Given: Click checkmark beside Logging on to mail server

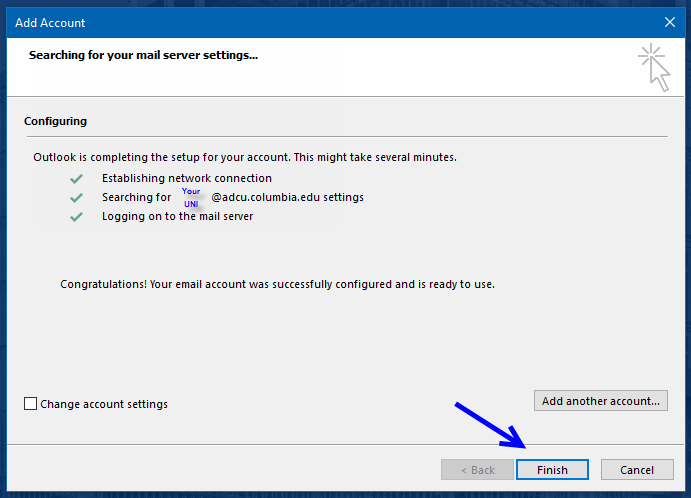Looking at the screenshot, I should coord(77,217).
